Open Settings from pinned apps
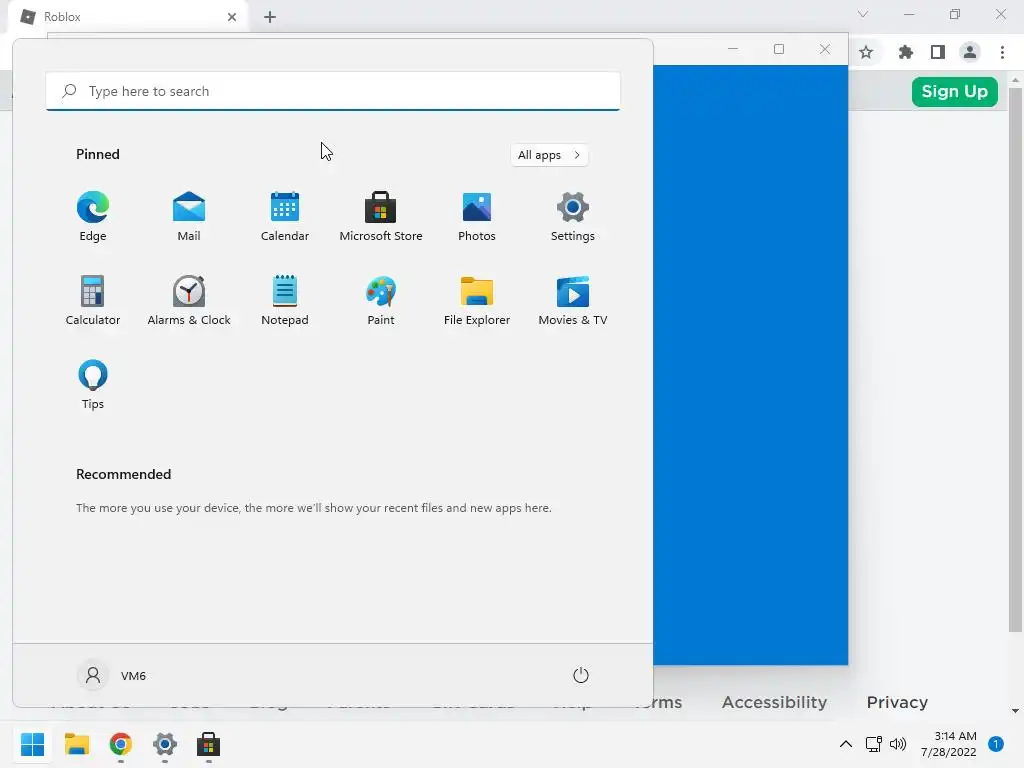The height and width of the screenshot is (768, 1024). coord(573,217)
